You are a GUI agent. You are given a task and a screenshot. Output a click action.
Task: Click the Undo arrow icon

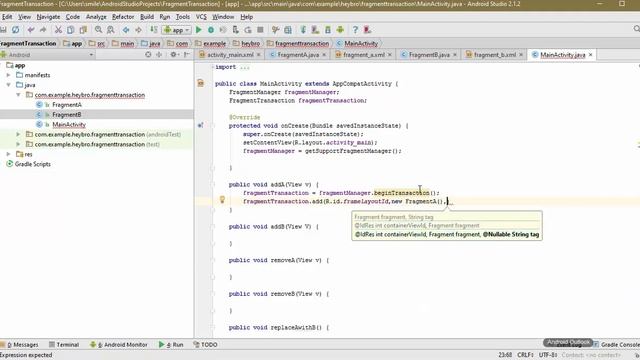pyautogui.click(x=31, y=30)
